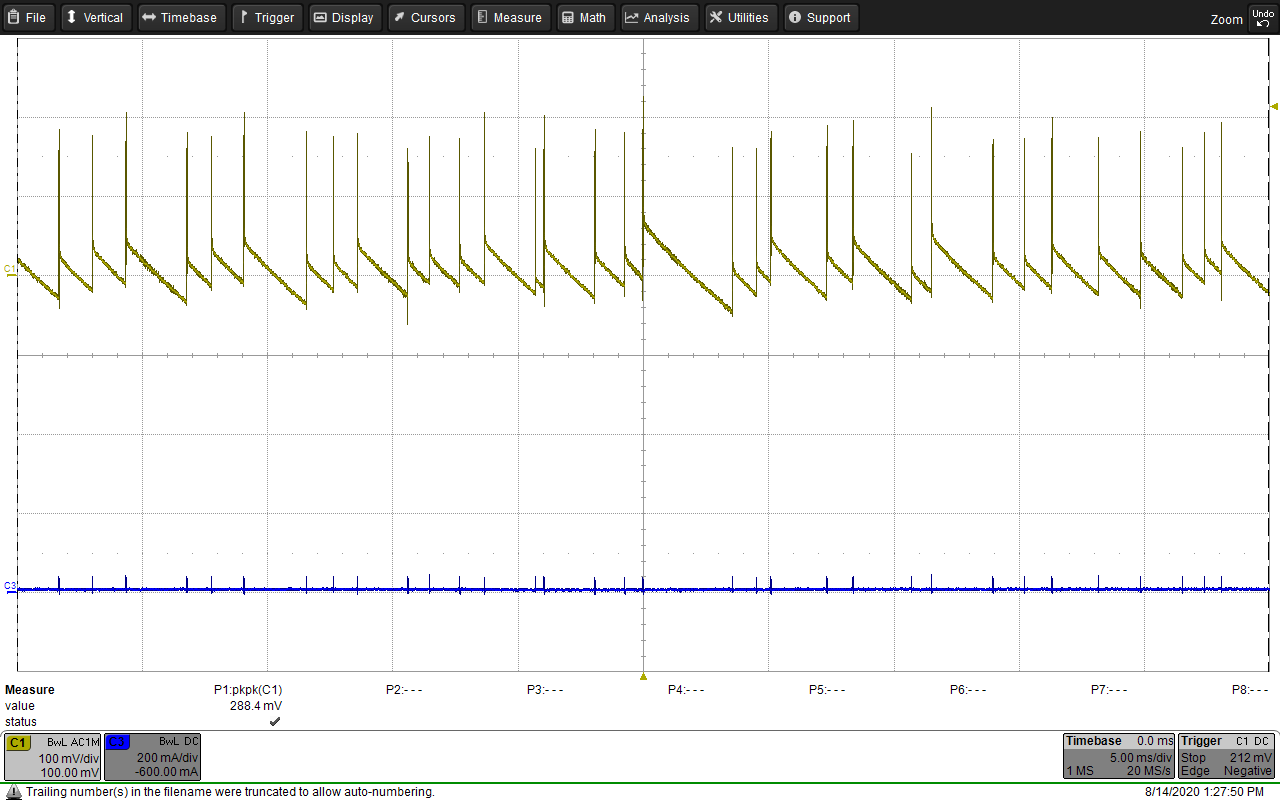Click the 200 mA/div C3 scale value
Image resolution: width=1280 pixels, height=800 pixels.
click(168, 759)
